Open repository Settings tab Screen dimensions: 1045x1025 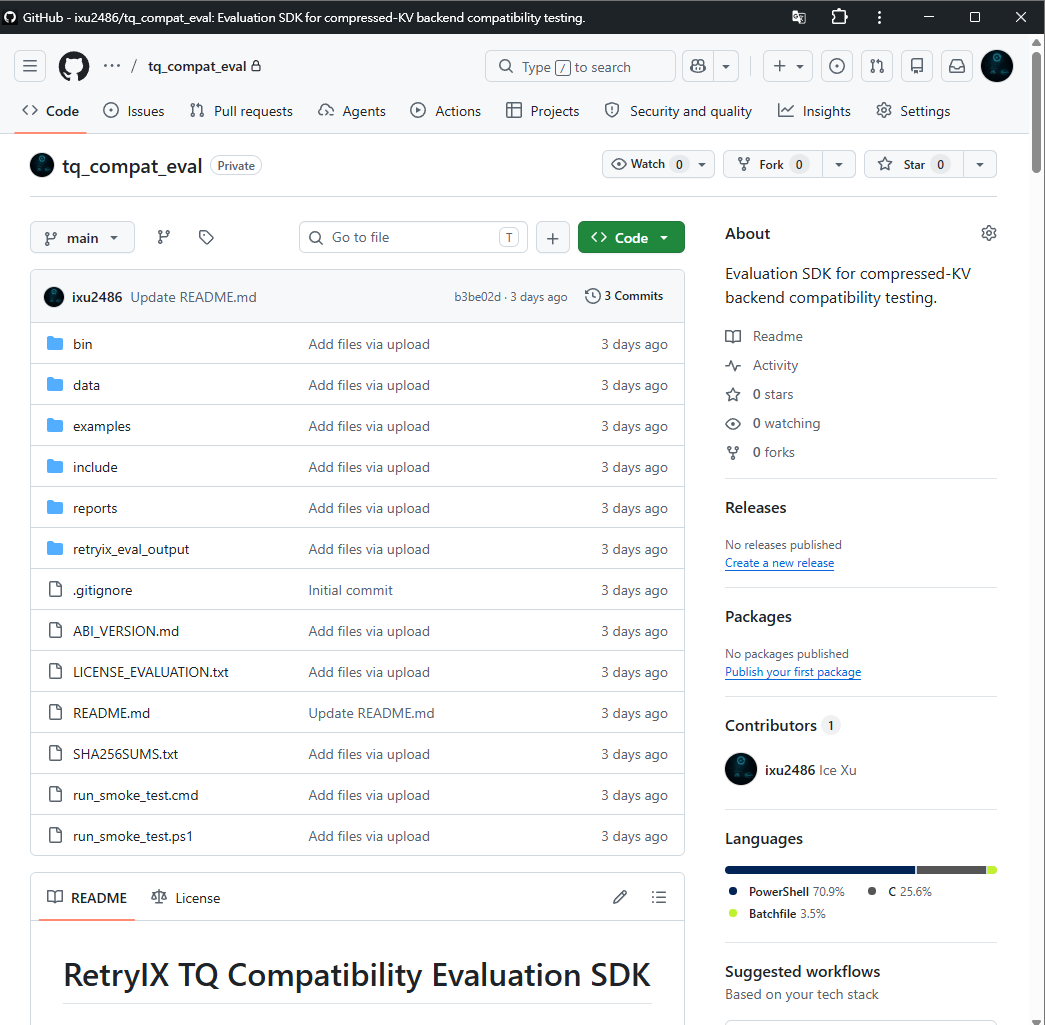click(913, 111)
